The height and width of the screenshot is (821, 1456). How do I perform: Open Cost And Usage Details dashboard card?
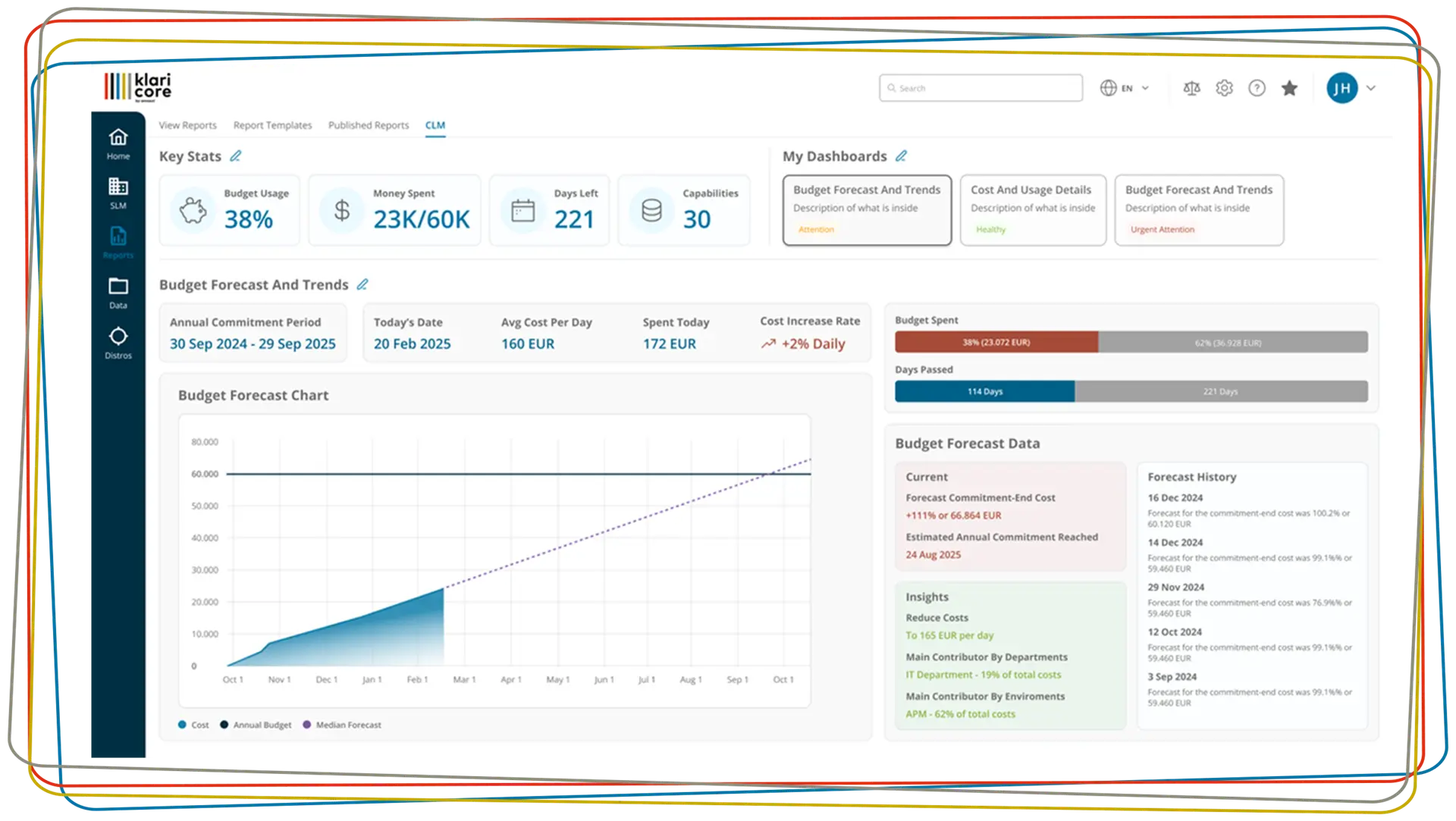tap(1033, 210)
